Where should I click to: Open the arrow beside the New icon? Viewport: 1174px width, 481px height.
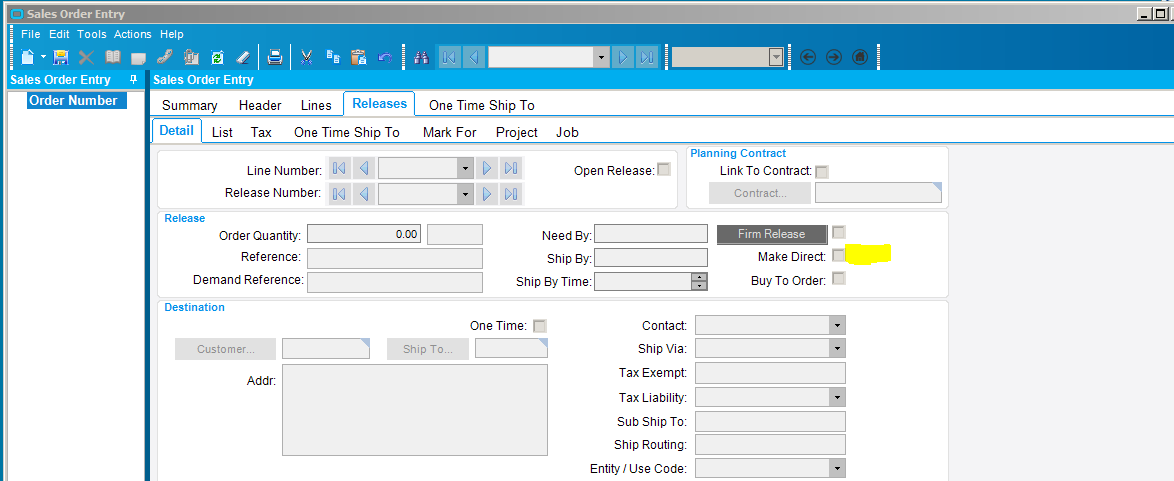pos(43,57)
